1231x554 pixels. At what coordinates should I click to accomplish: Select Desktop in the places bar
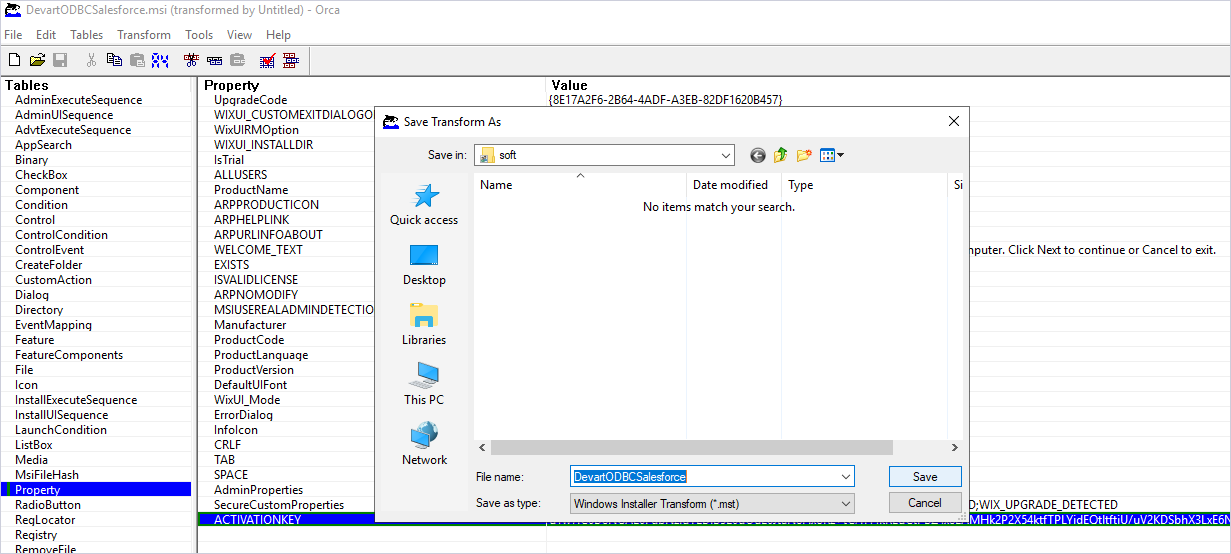click(424, 265)
